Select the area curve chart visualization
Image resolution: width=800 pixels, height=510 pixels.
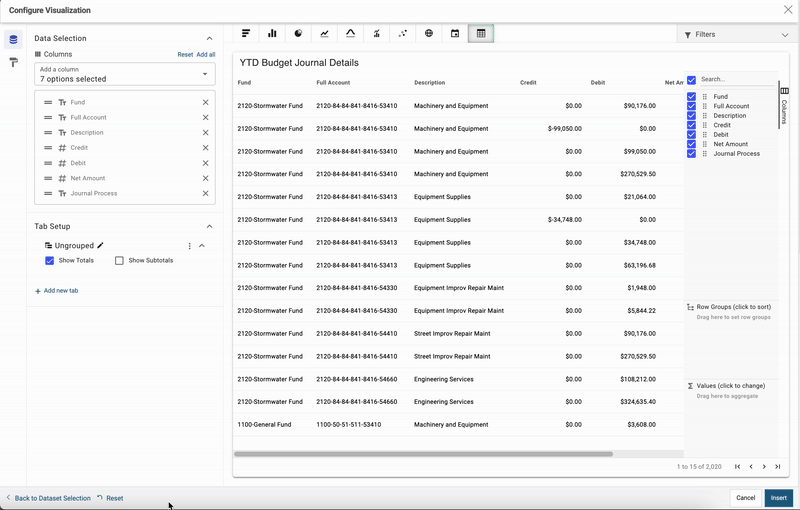click(x=351, y=34)
